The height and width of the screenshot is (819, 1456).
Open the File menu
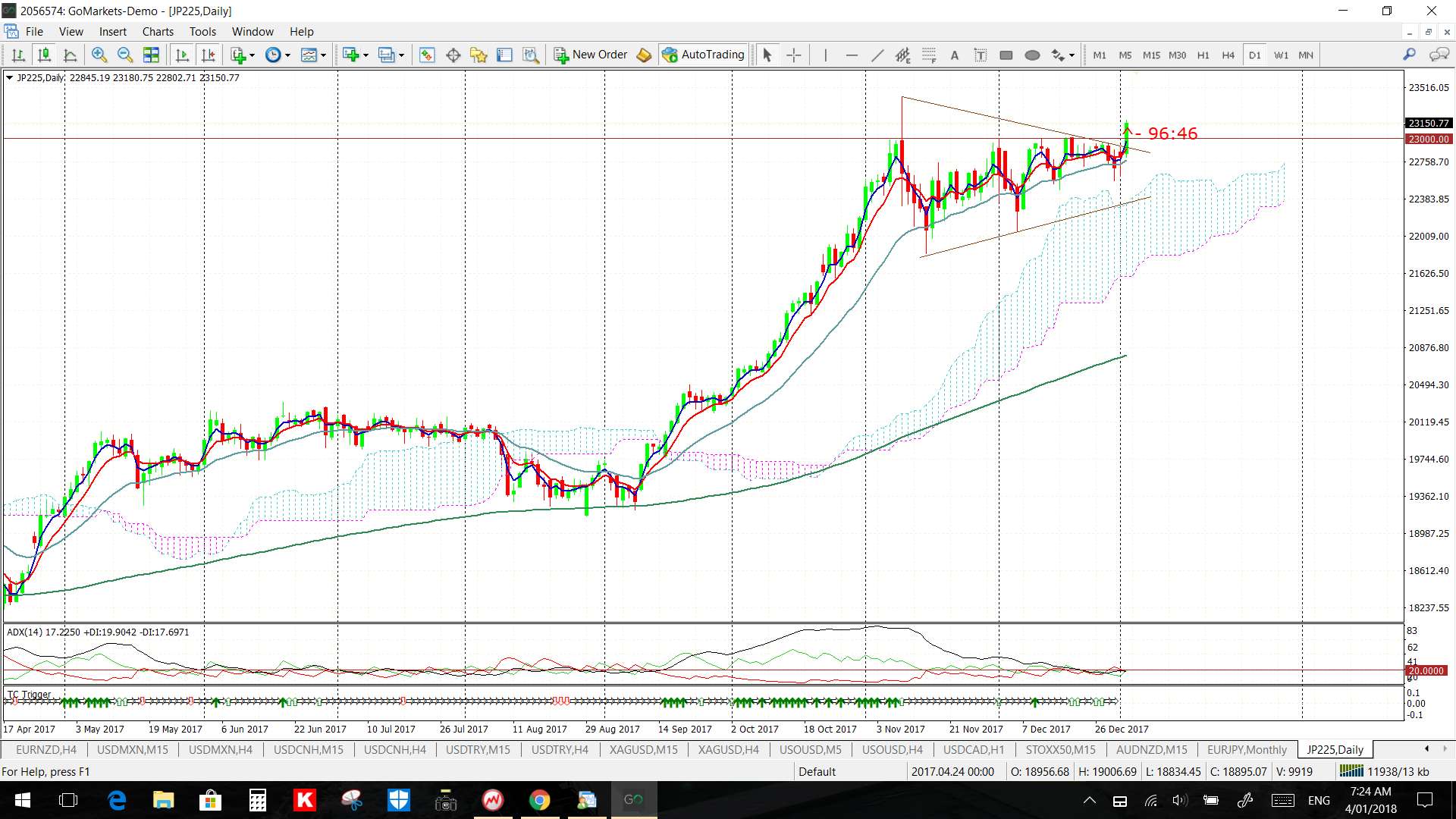(34, 31)
